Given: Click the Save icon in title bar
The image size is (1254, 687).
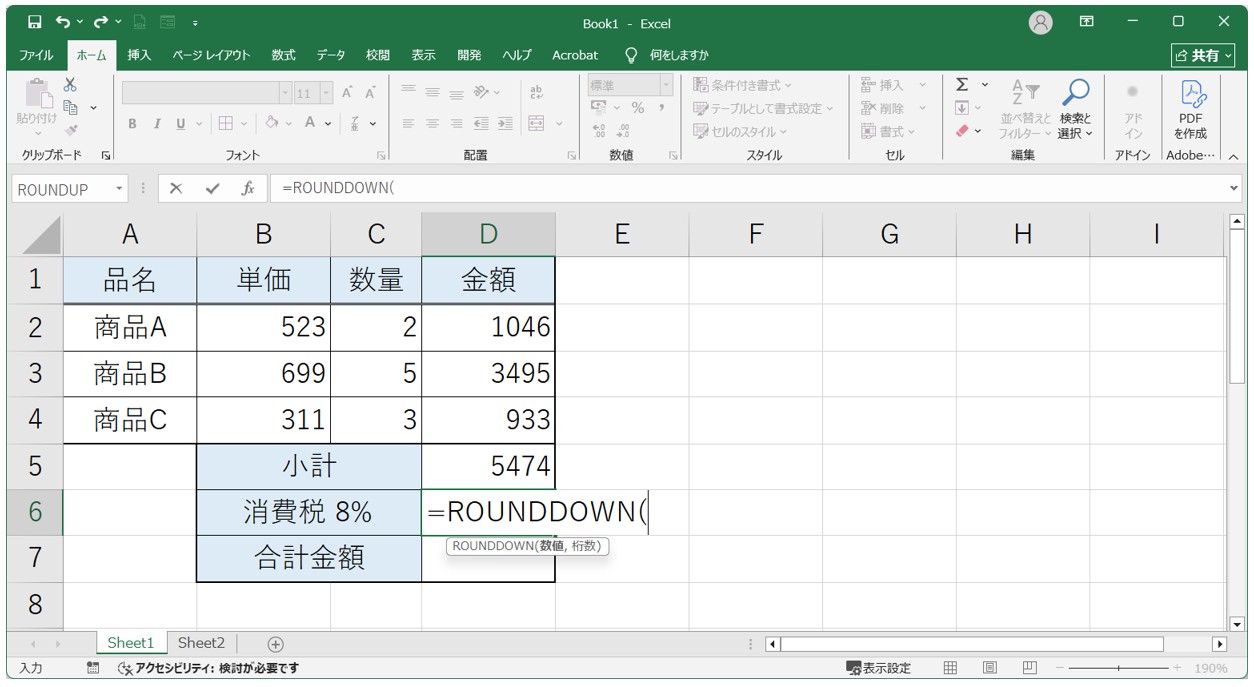Looking at the screenshot, I should pyautogui.click(x=35, y=22).
